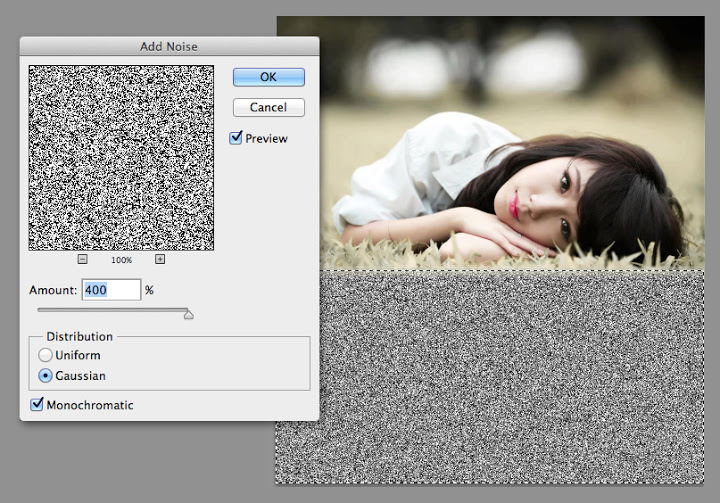Toggle the Preview checkbox

[236, 138]
